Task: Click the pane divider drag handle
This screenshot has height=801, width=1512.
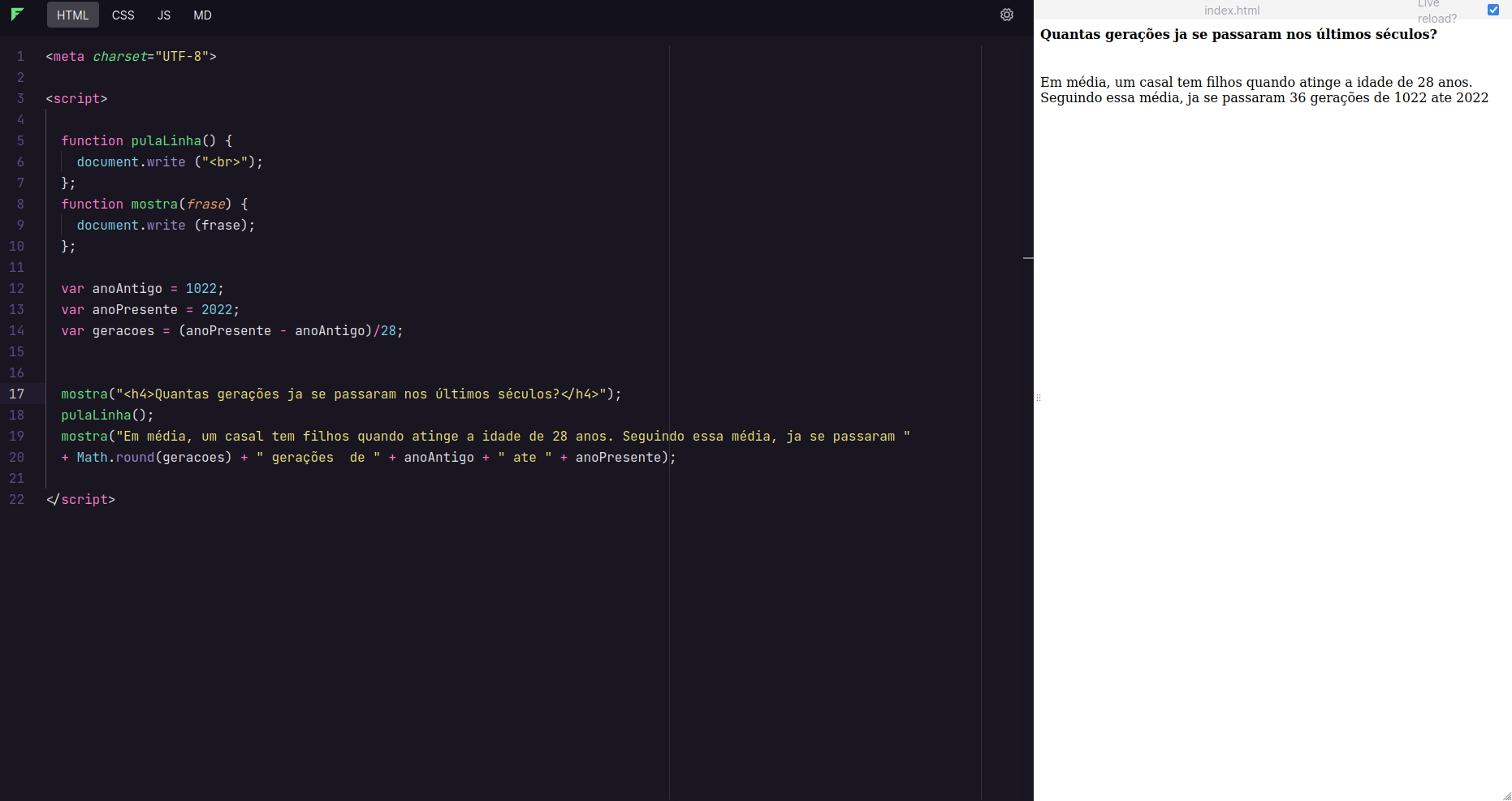Action: [1039, 398]
